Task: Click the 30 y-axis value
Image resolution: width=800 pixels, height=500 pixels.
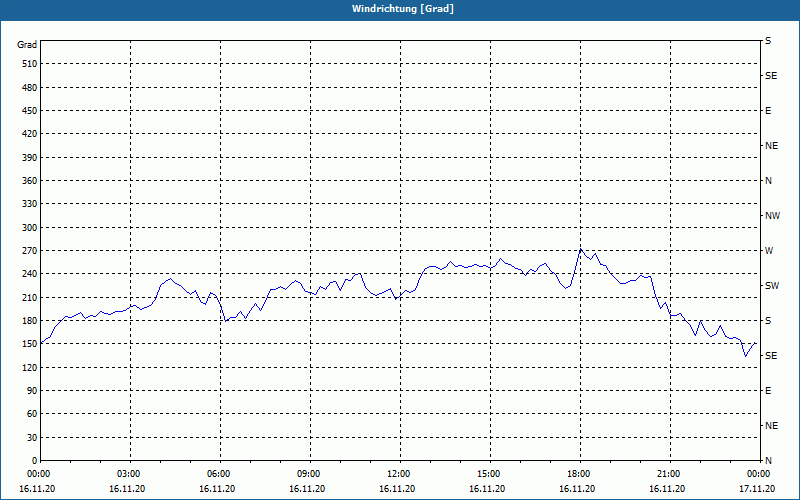Action: pos(32,438)
